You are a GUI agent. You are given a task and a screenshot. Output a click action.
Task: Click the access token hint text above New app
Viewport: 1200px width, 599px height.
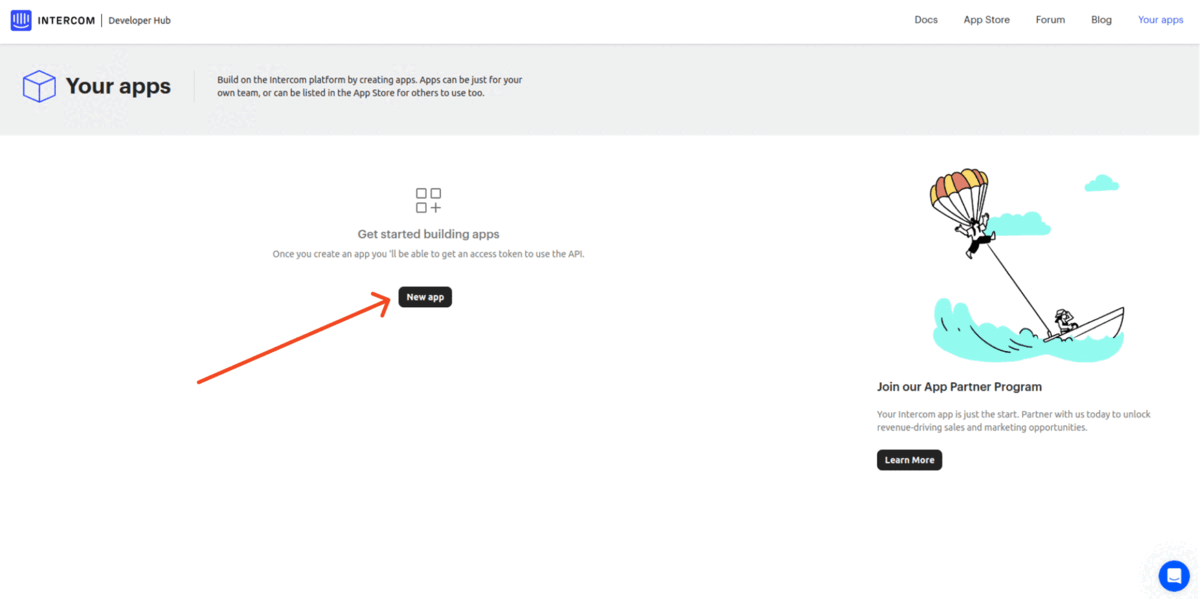click(x=428, y=254)
